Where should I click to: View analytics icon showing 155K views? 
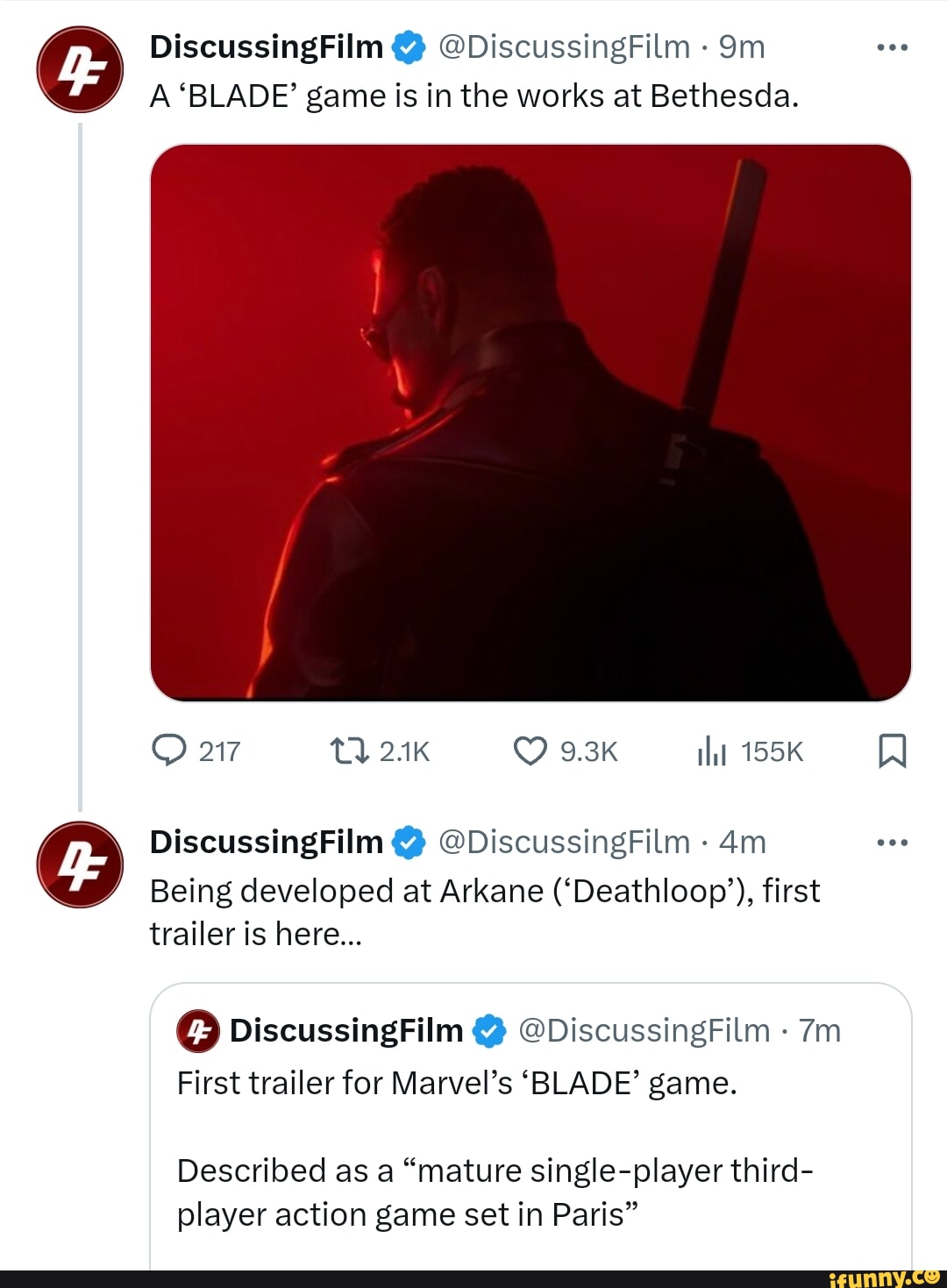coord(712,751)
